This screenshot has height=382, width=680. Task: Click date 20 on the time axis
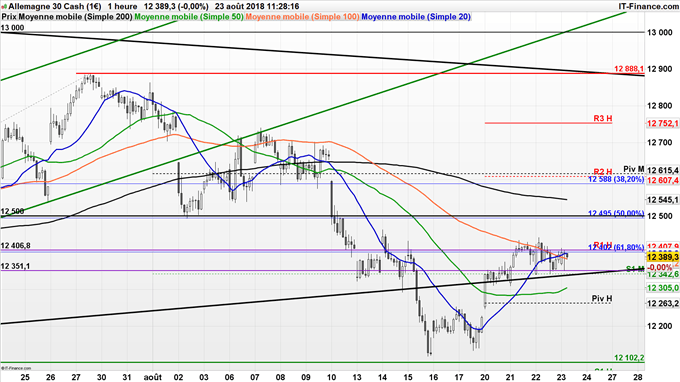(484, 377)
